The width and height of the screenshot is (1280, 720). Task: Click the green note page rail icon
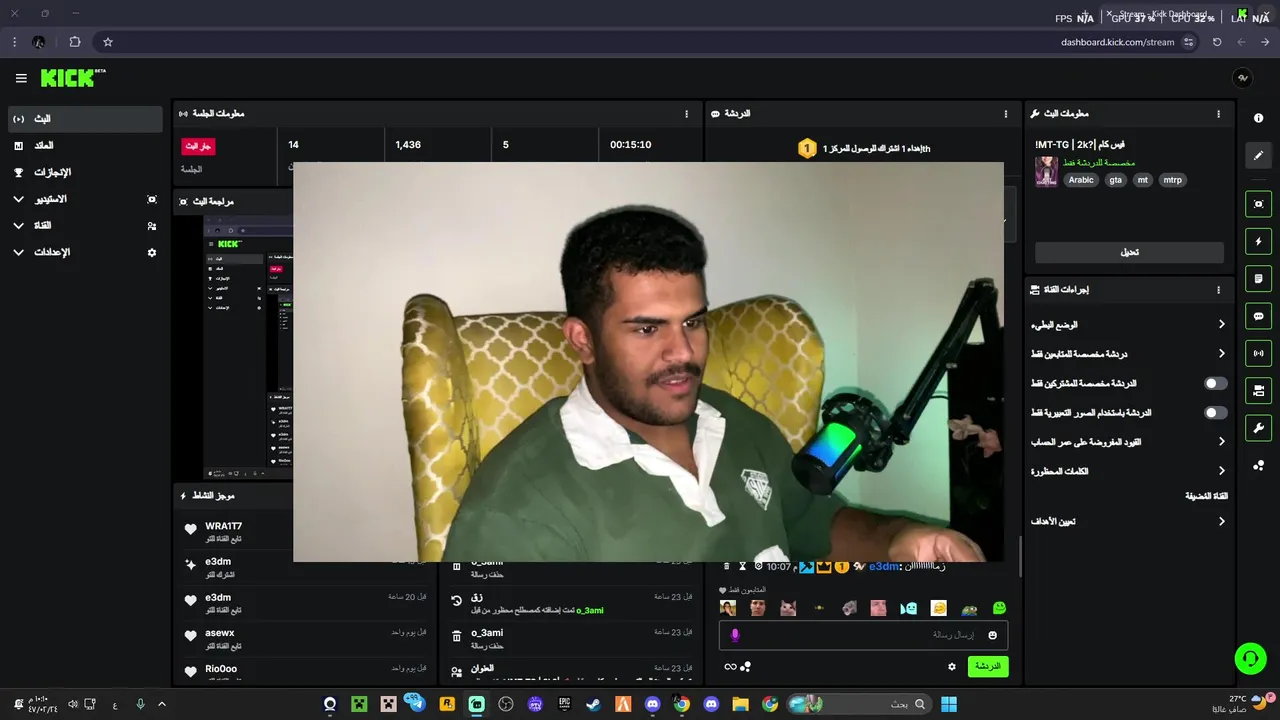(x=1258, y=278)
